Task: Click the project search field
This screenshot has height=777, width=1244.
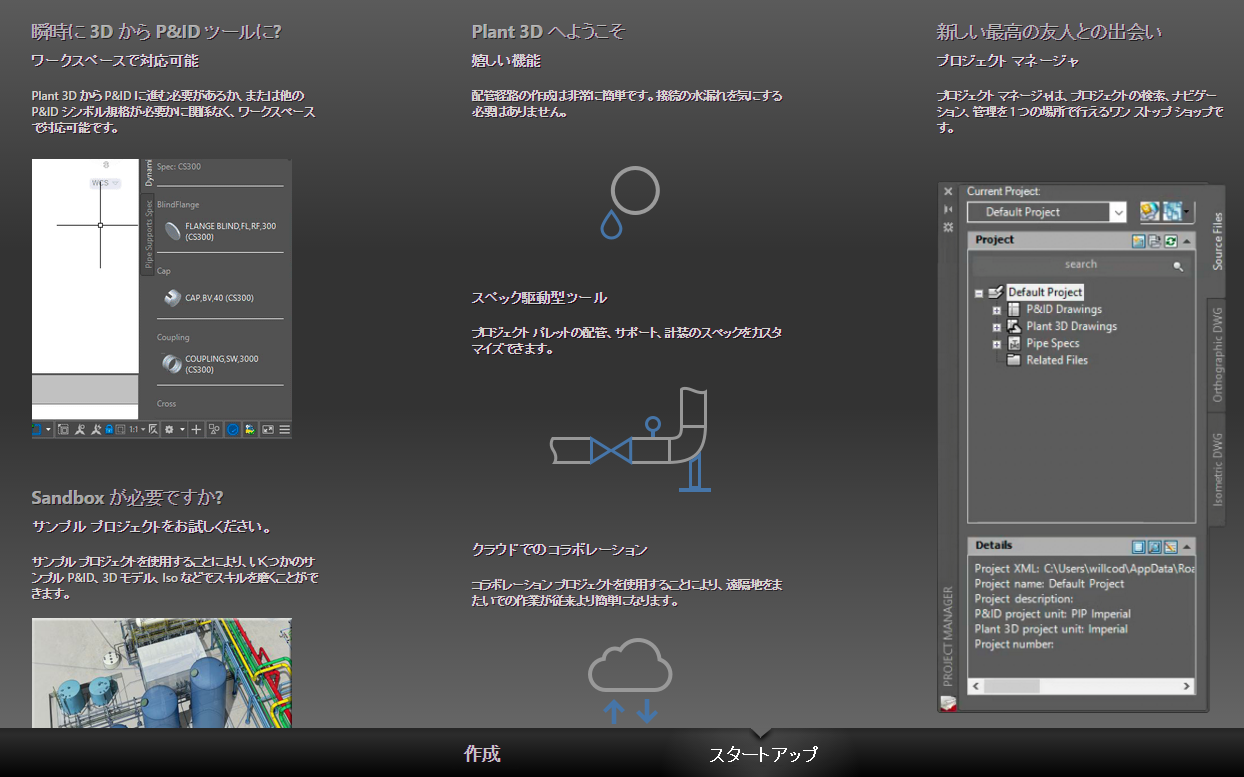Action: [1081, 265]
